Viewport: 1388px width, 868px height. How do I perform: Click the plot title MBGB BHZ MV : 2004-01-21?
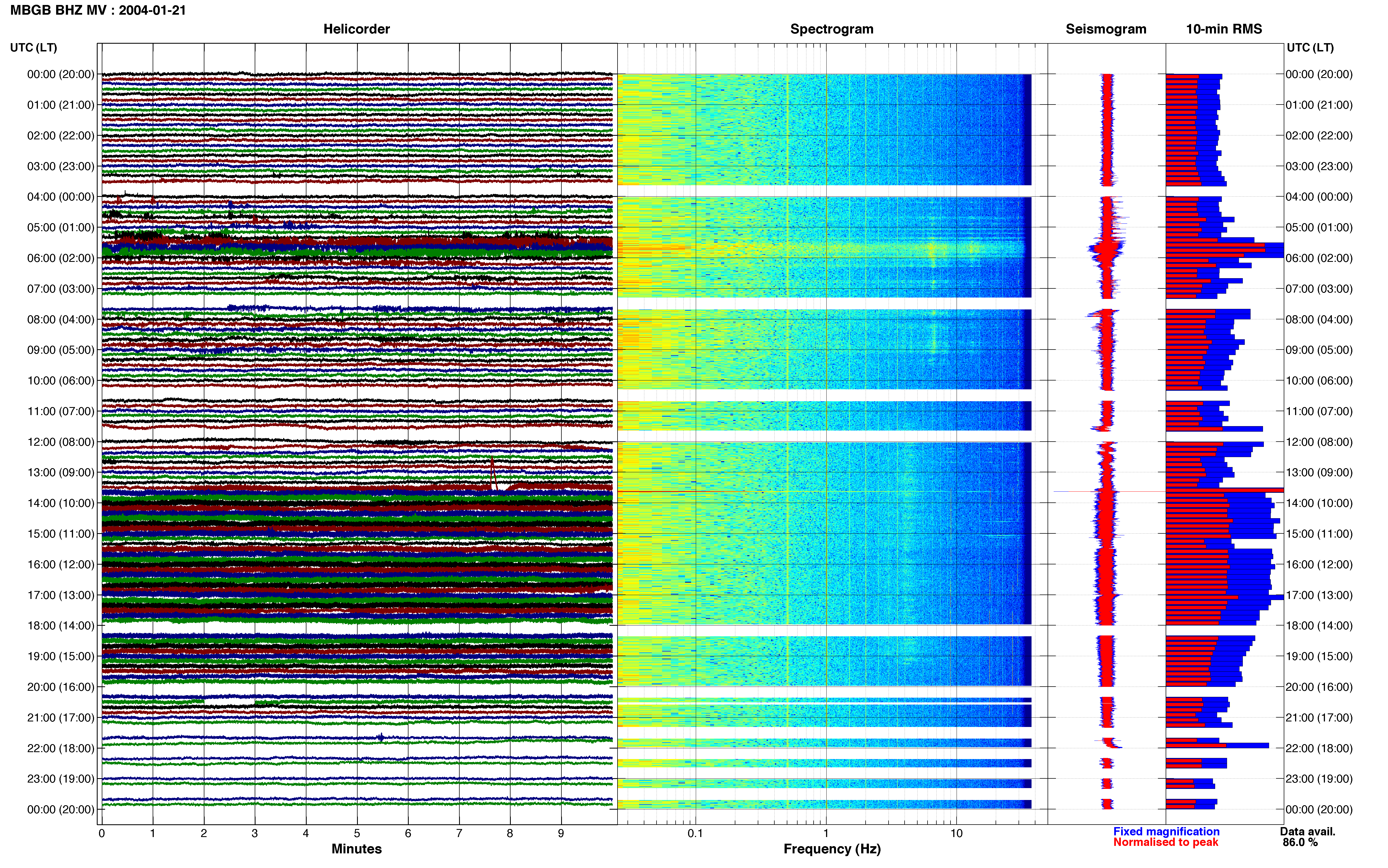pos(98,10)
